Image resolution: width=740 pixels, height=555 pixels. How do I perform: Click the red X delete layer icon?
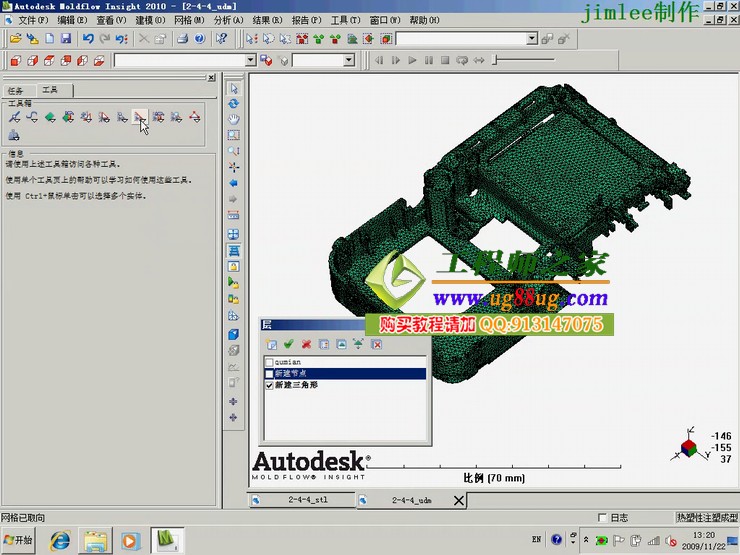click(306, 344)
